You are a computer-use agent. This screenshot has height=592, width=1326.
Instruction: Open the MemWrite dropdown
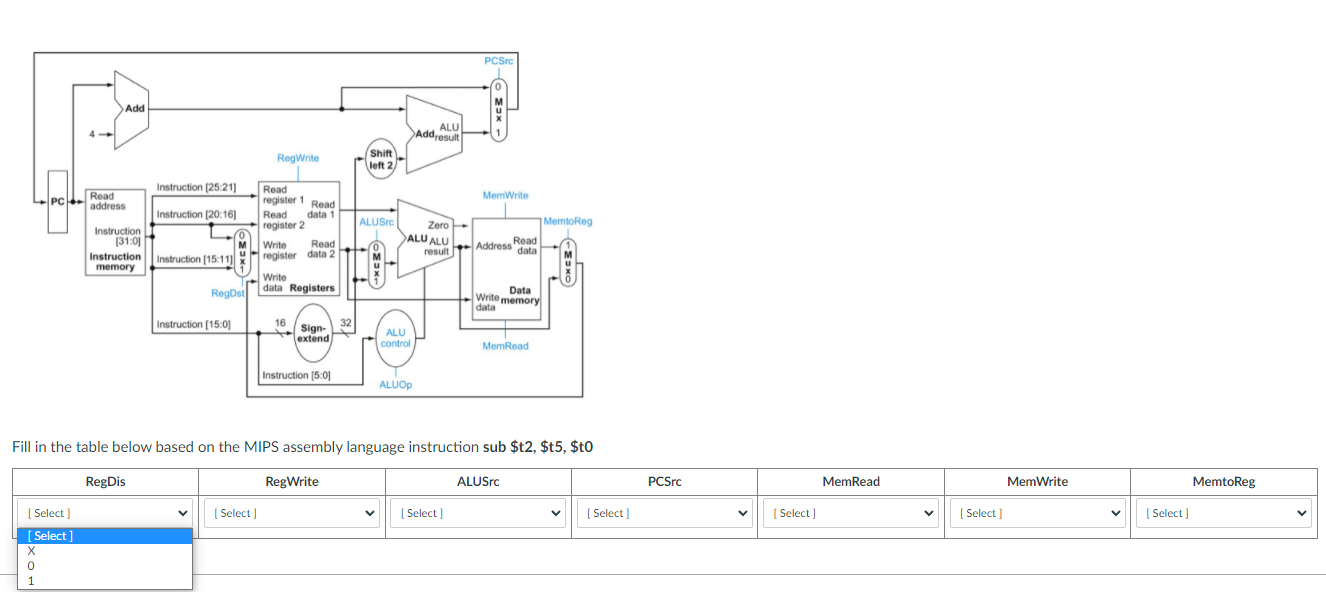click(1037, 512)
